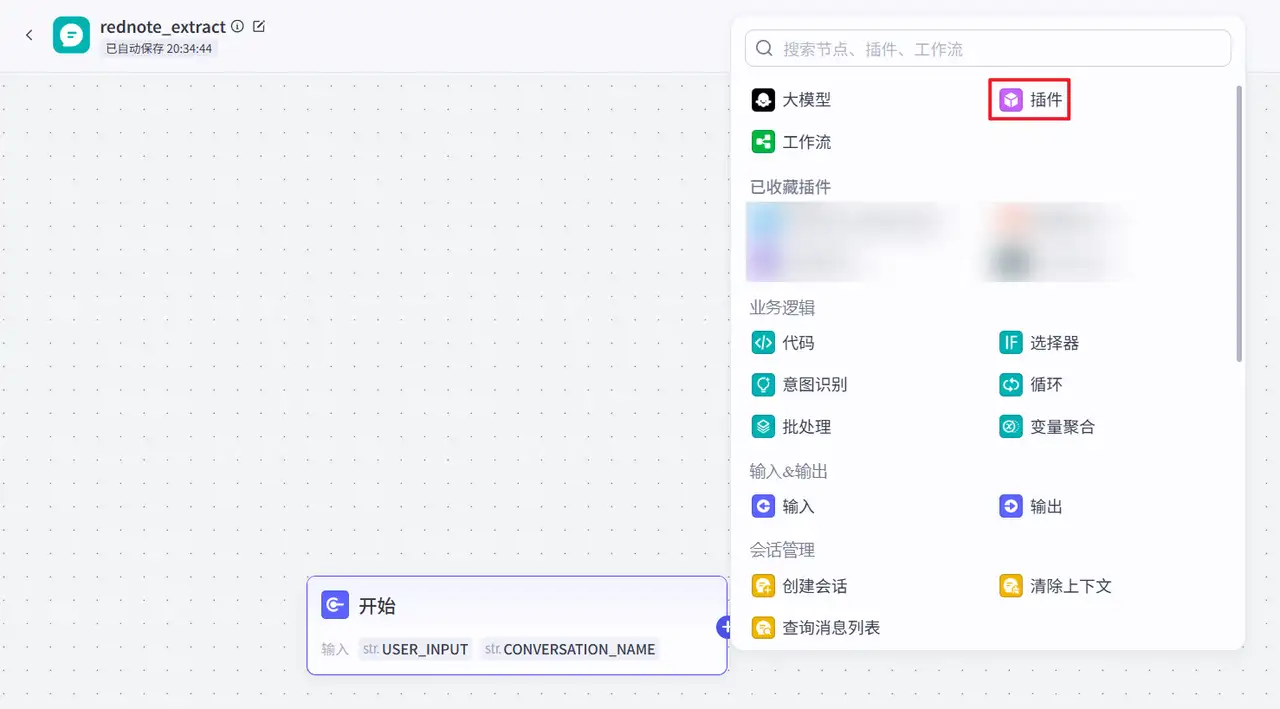Click the edit workflow name icon
The image size is (1280, 709).
259,27
